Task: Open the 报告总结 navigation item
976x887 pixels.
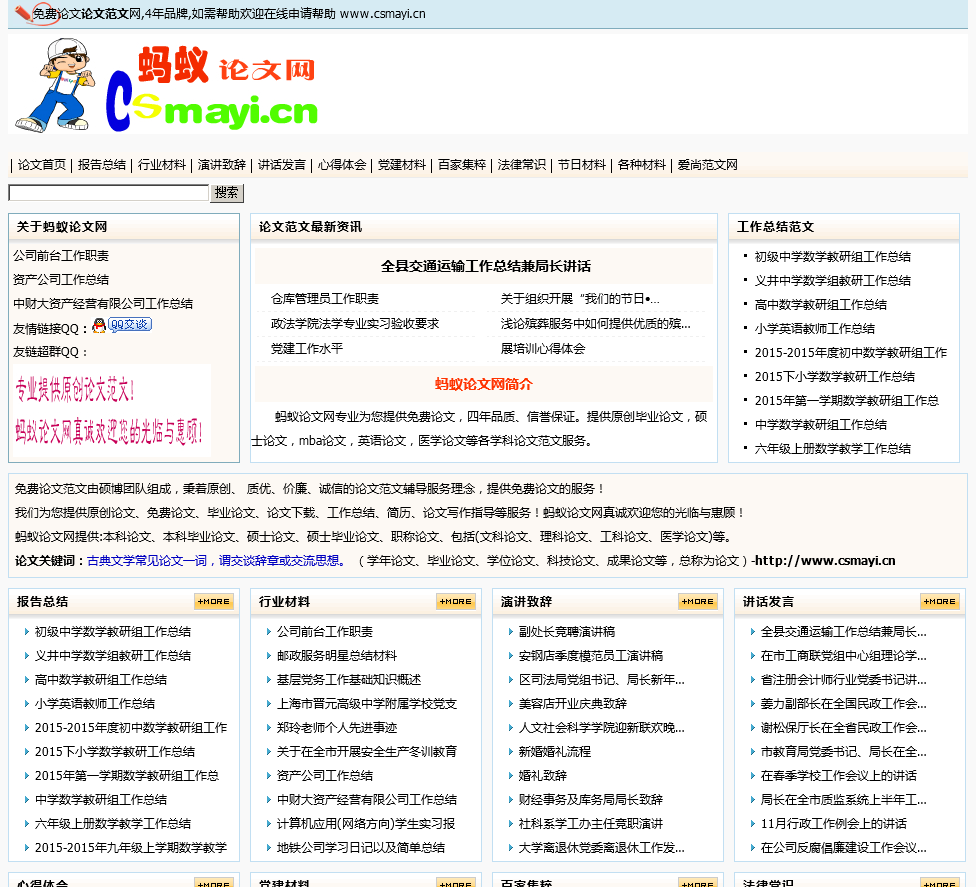Action: (101, 165)
